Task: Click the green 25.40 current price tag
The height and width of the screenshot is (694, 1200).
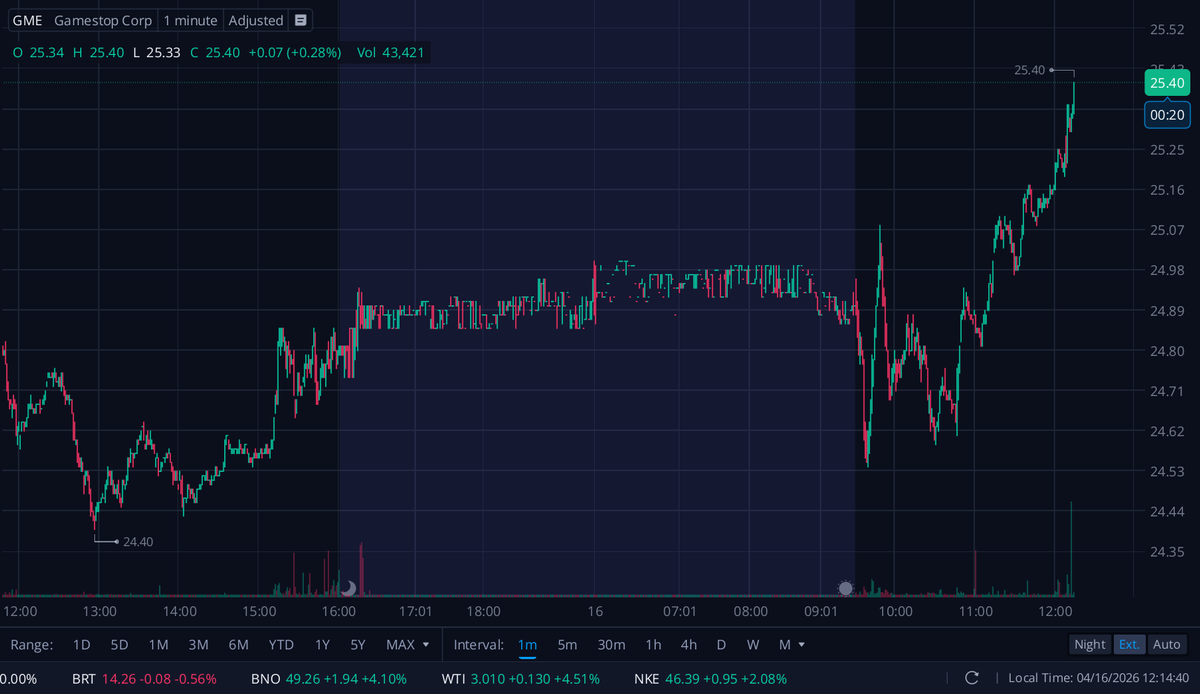Action: 1167,83
